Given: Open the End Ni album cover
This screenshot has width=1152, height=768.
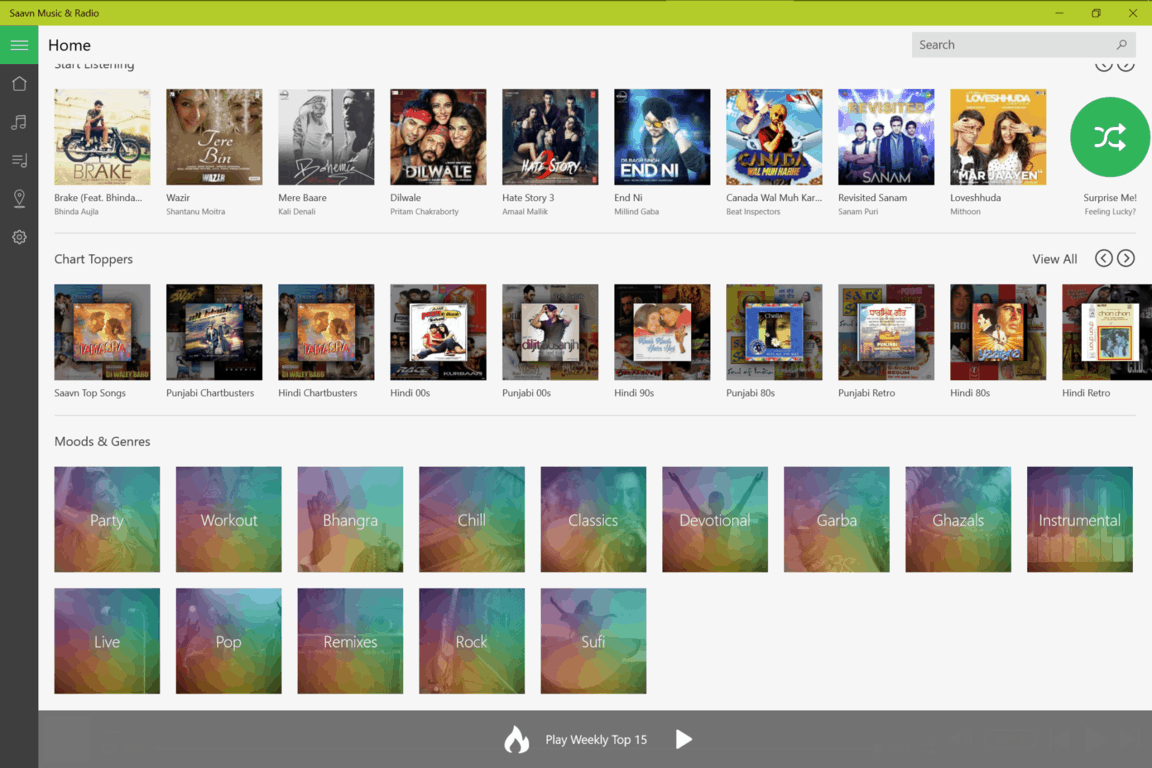Looking at the screenshot, I should click(x=662, y=137).
